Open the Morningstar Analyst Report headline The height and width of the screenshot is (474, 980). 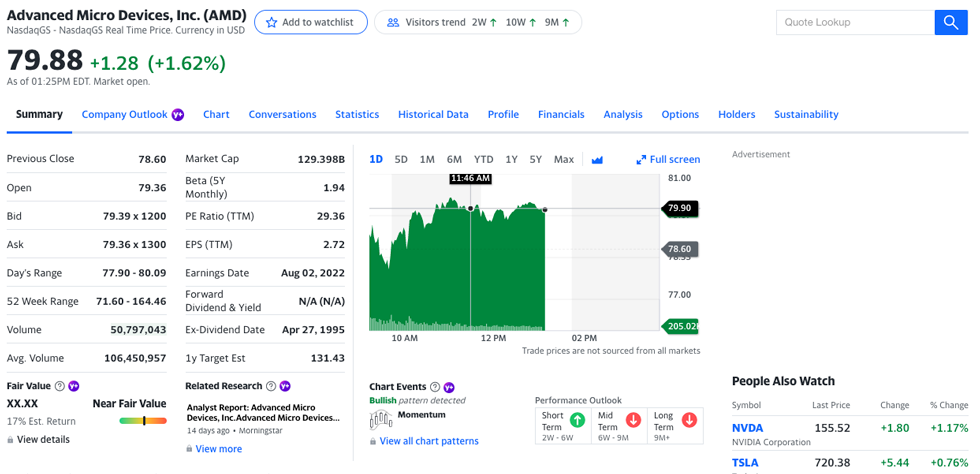tap(263, 413)
